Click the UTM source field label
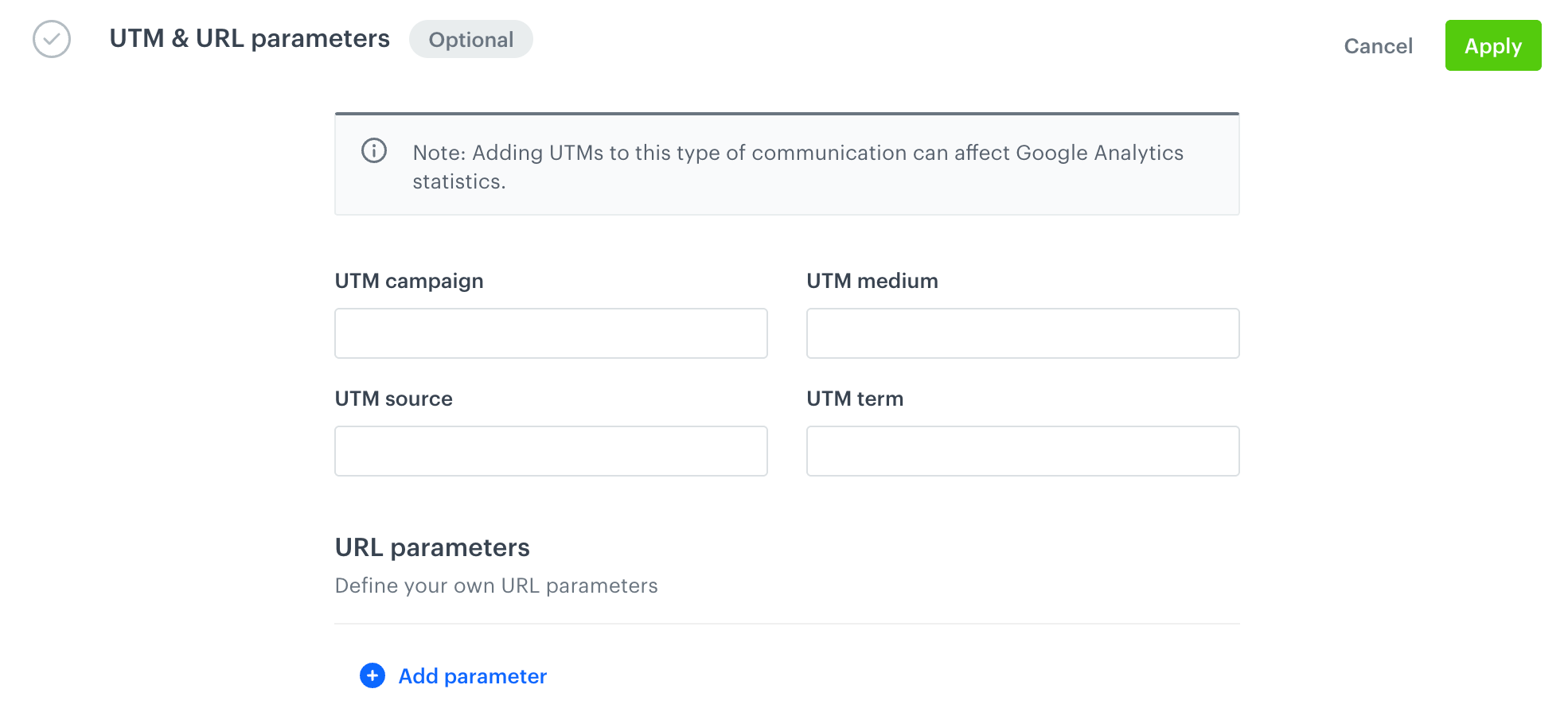 (x=393, y=399)
